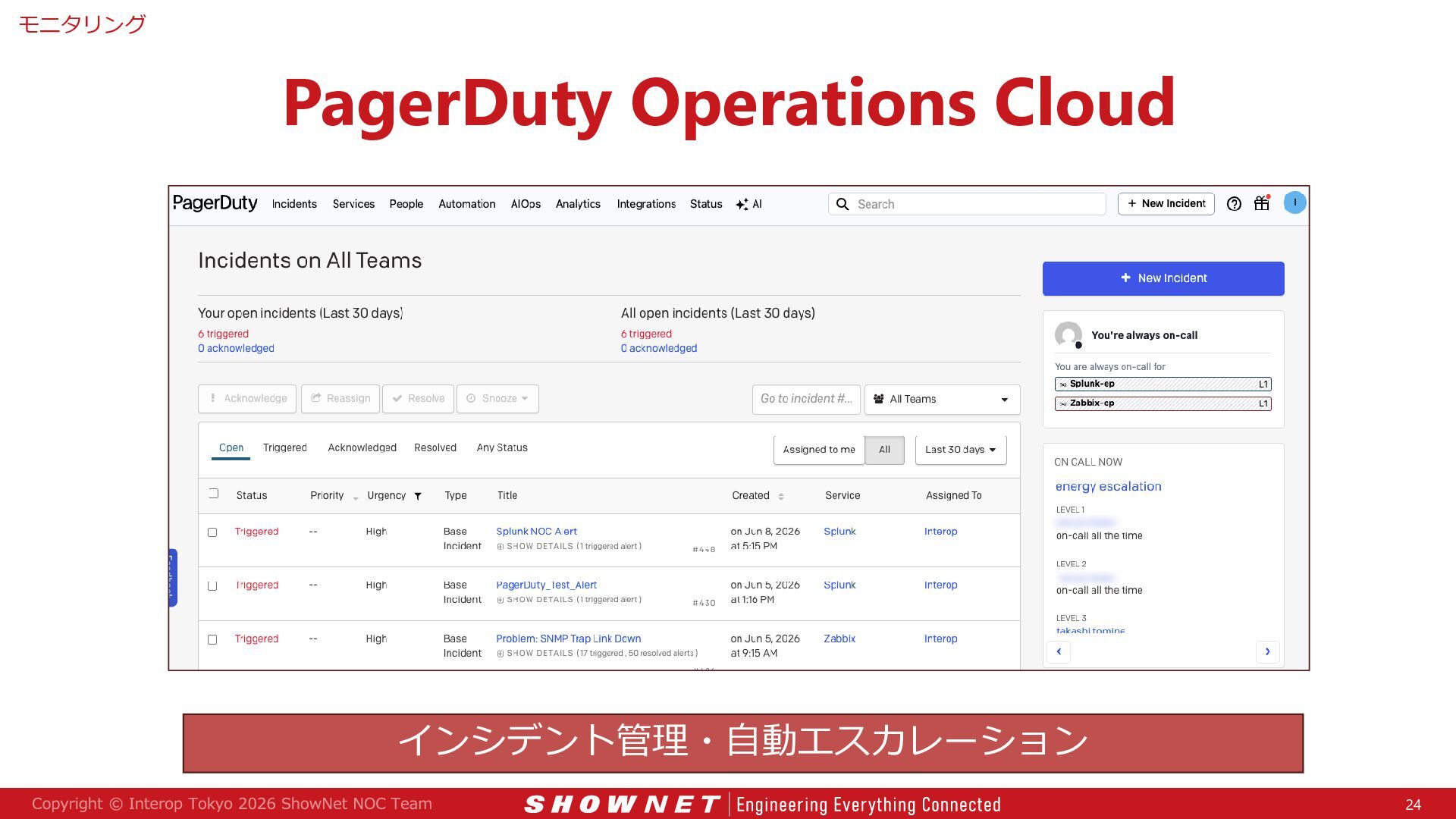The image size is (1456, 819).
Task: Focus the Search input field
Action: pyautogui.click(x=967, y=204)
